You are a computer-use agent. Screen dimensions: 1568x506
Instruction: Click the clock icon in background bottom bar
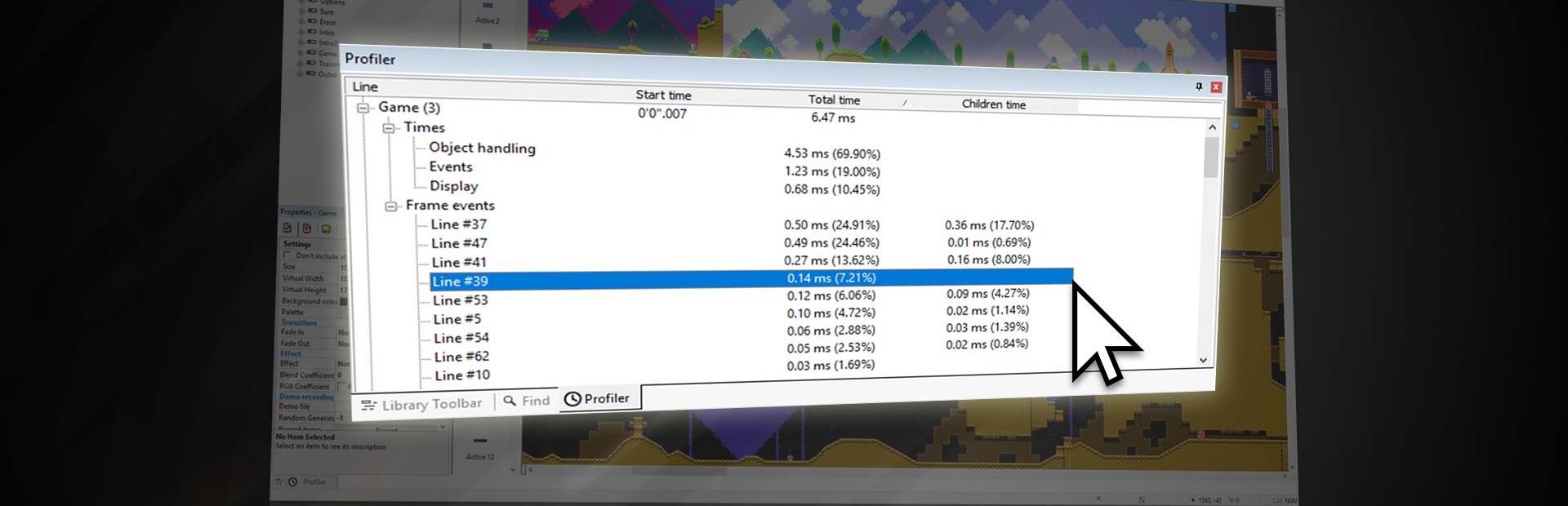point(293,482)
